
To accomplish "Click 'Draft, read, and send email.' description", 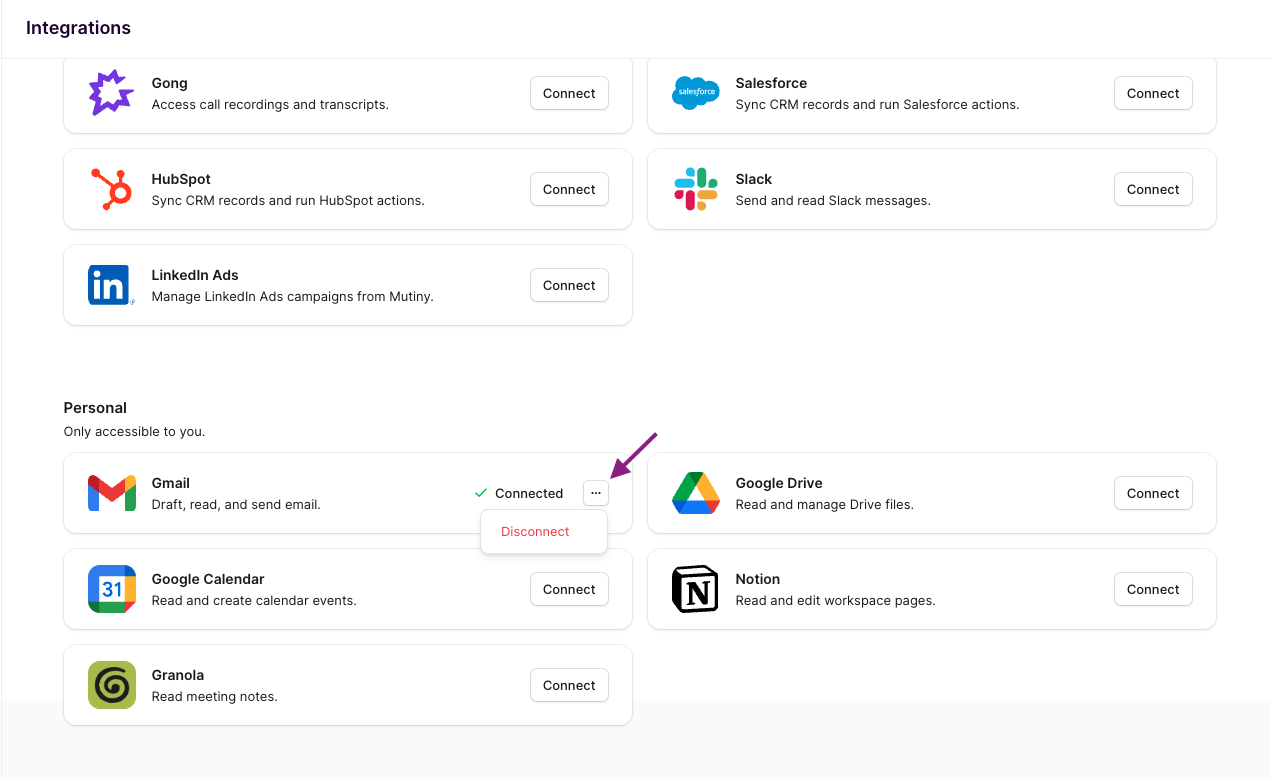I will click(236, 504).
